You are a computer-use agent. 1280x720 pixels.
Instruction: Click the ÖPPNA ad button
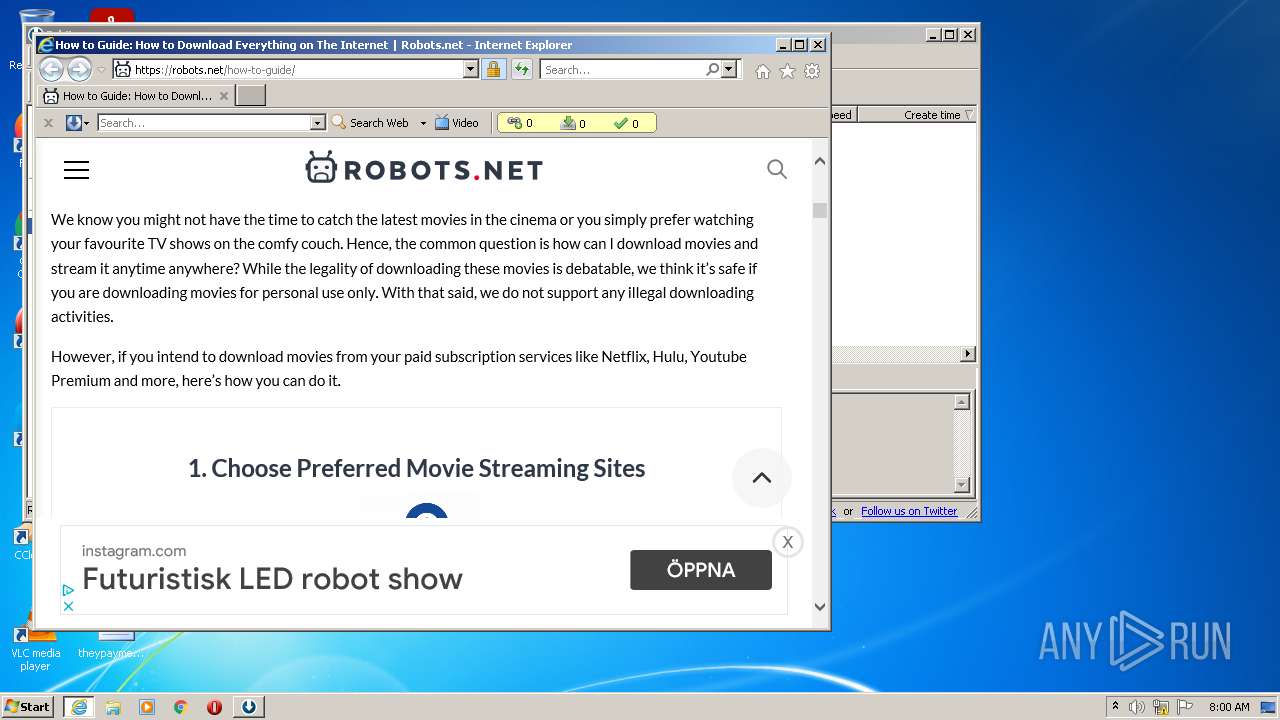[x=701, y=570]
